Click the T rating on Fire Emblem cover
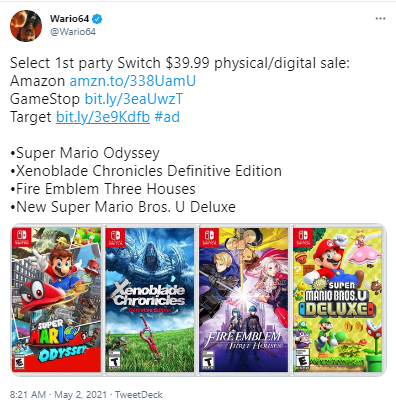This screenshot has height=409, width=396. coord(208,360)
